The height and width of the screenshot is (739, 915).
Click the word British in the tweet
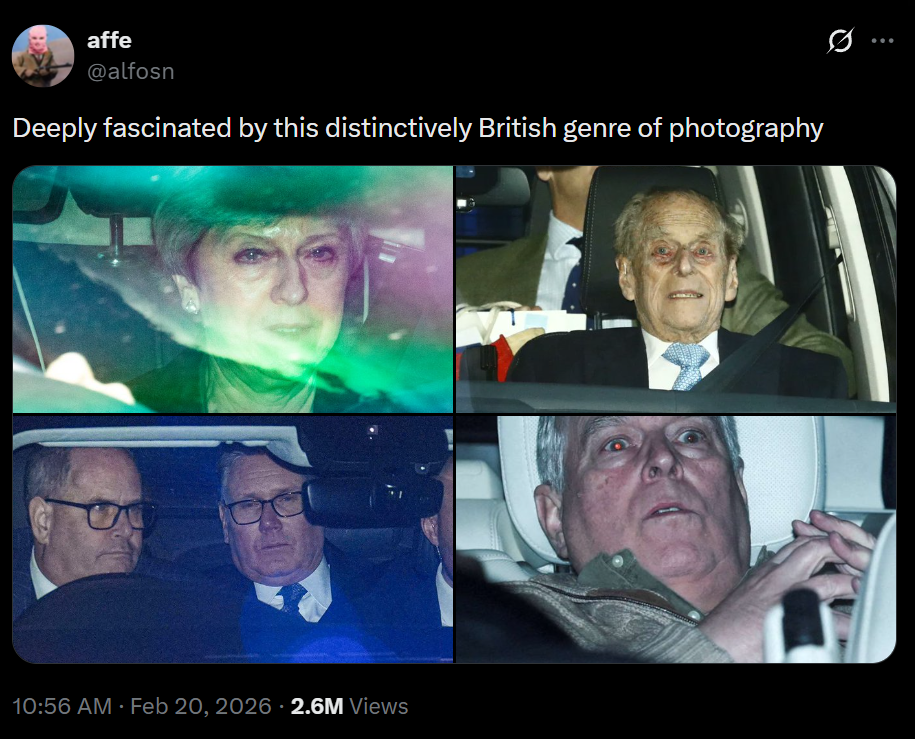[x=517, y=128]
